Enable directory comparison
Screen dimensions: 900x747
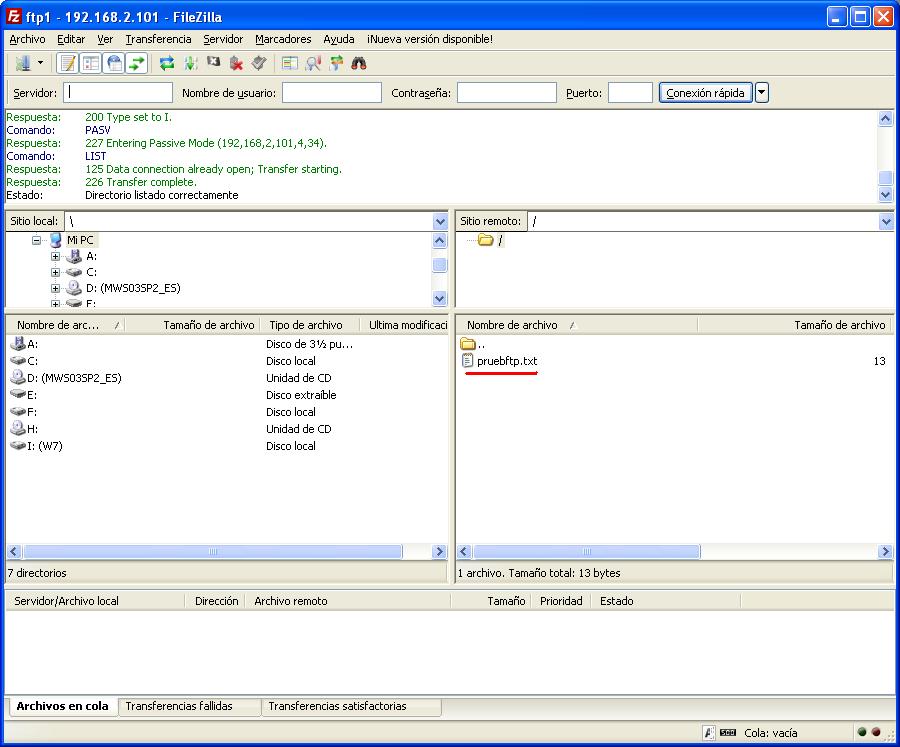click(x=289, y=62)
